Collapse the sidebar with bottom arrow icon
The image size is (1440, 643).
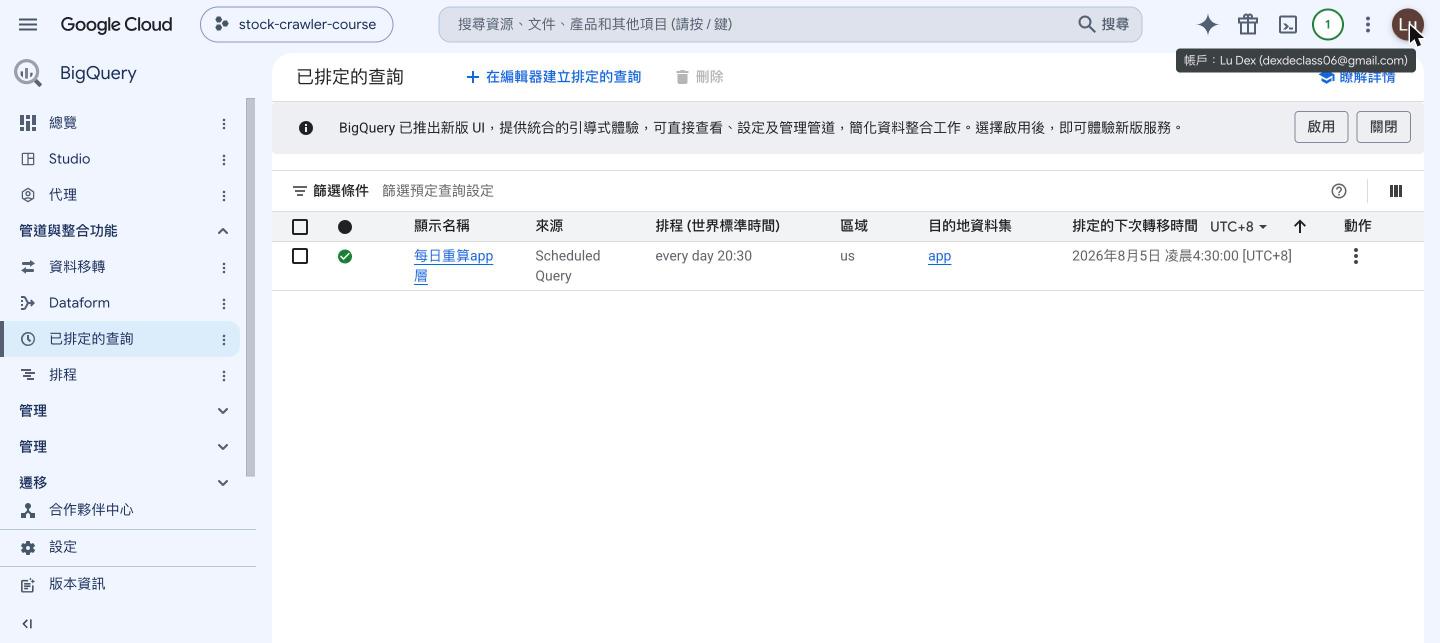click(x=27, y=624)
